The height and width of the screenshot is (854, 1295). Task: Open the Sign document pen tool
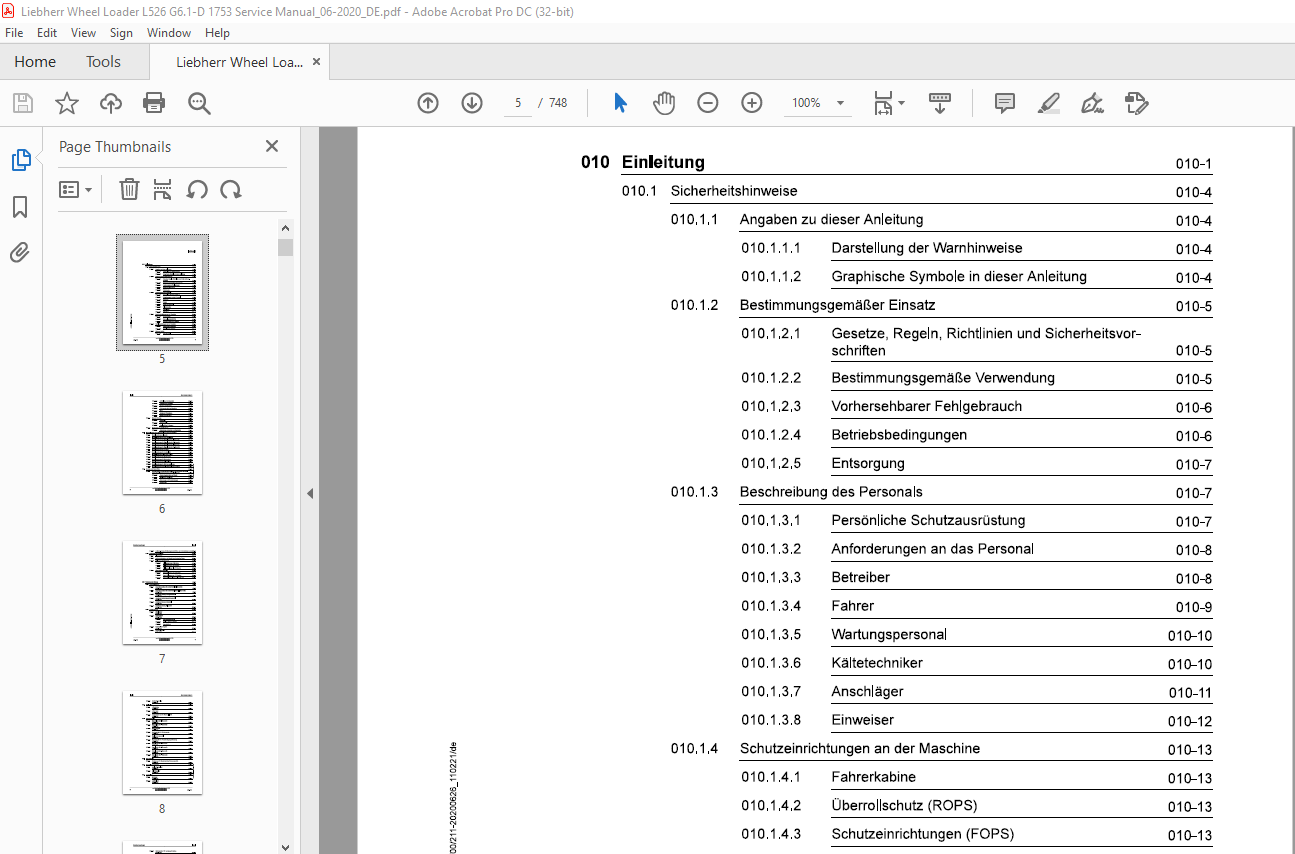click(1093, 103)
